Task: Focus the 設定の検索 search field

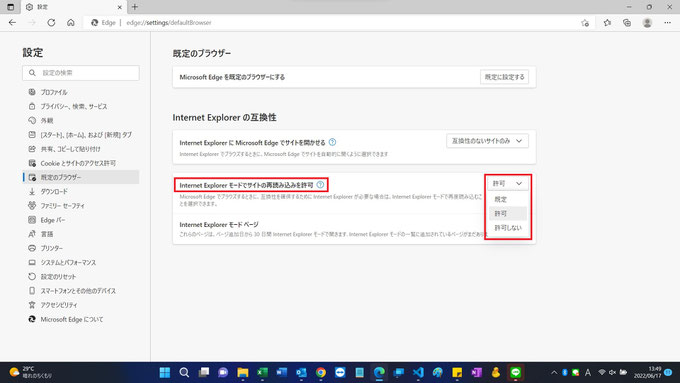Action: [x=81, y=73]
